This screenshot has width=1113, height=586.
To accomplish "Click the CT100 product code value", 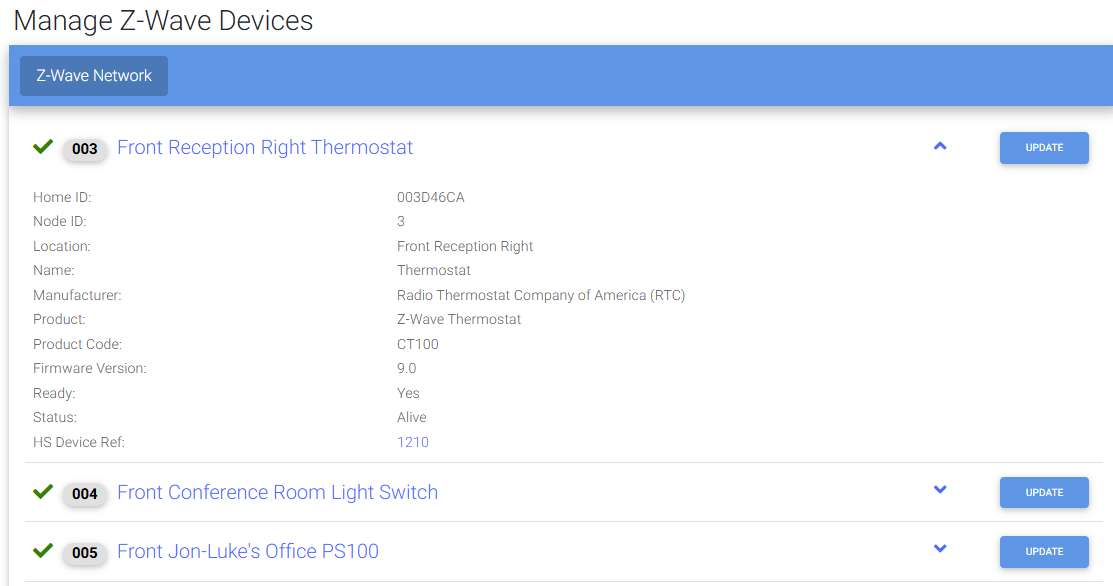I will tap(418, 345).
